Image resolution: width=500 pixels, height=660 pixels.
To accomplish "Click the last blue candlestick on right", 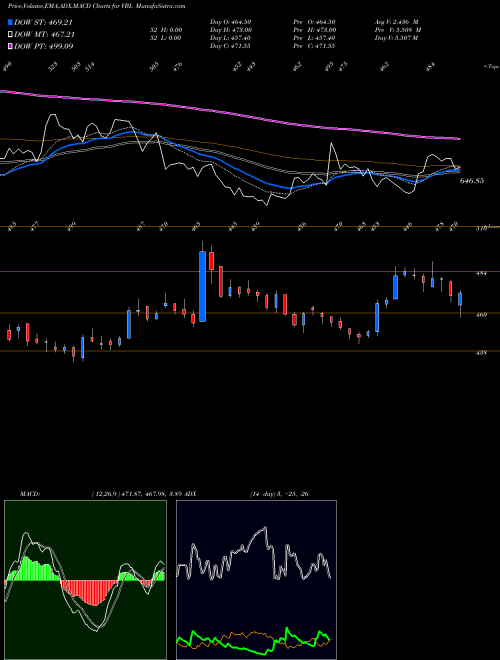I will coord(460,299).
